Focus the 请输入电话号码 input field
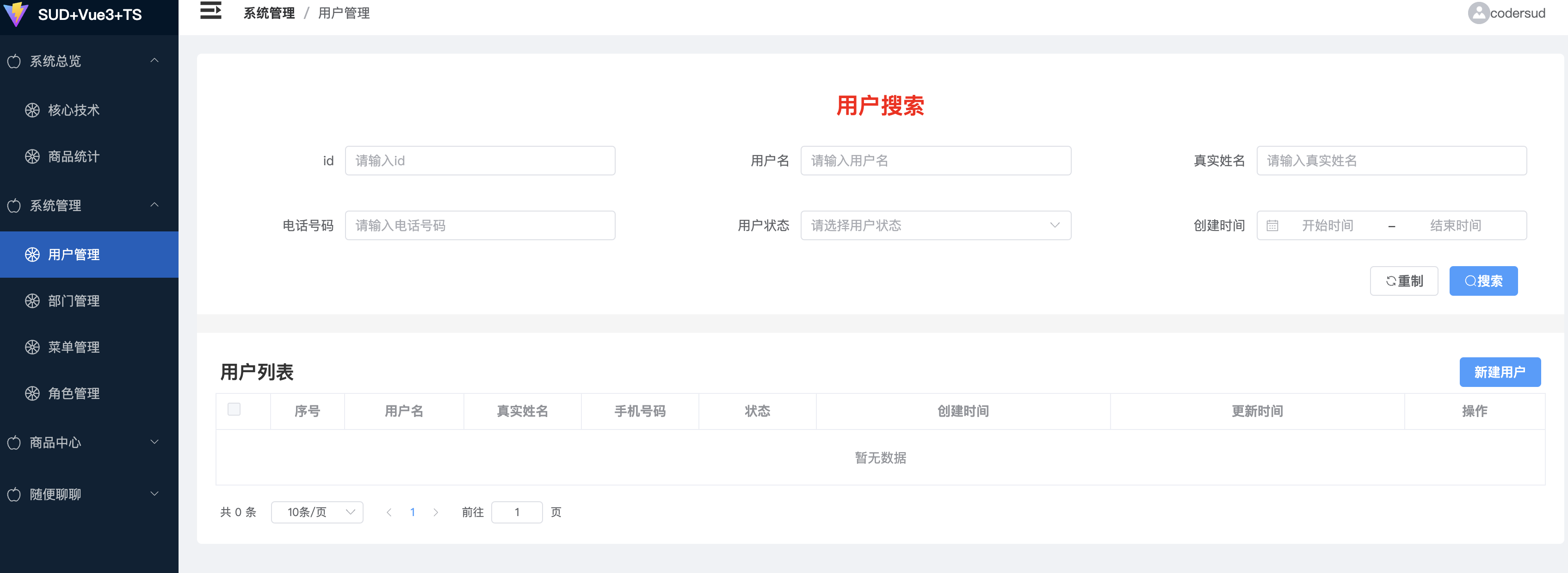 (480, 225)
